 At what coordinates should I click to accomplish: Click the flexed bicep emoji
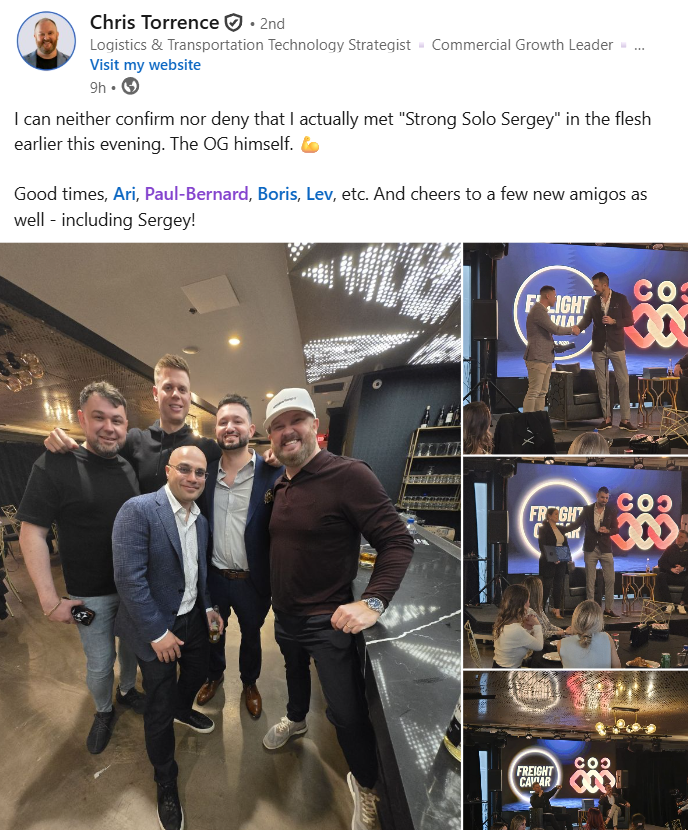pyautogui.click(x=310, y=144)
